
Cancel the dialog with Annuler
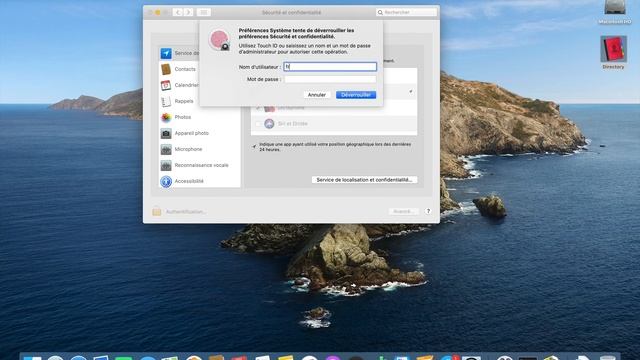point(316,95)
